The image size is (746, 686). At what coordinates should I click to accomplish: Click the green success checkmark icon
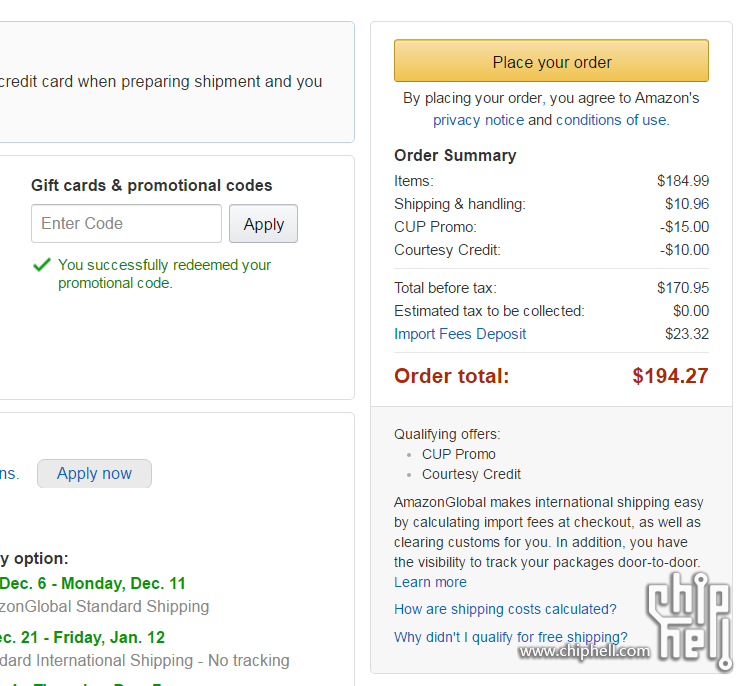tap(42, 265)
